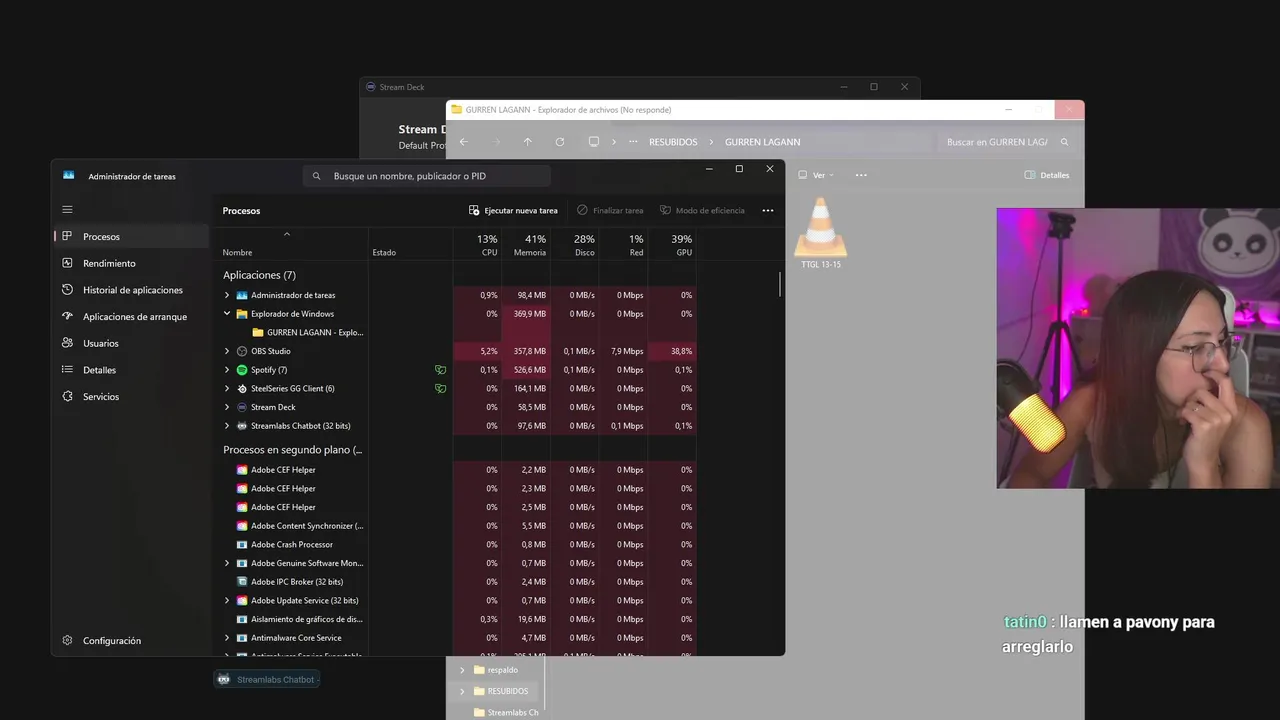Sort processes by Memoria column
This screenshot has width=1280, height=720.
tap(526, 245)
